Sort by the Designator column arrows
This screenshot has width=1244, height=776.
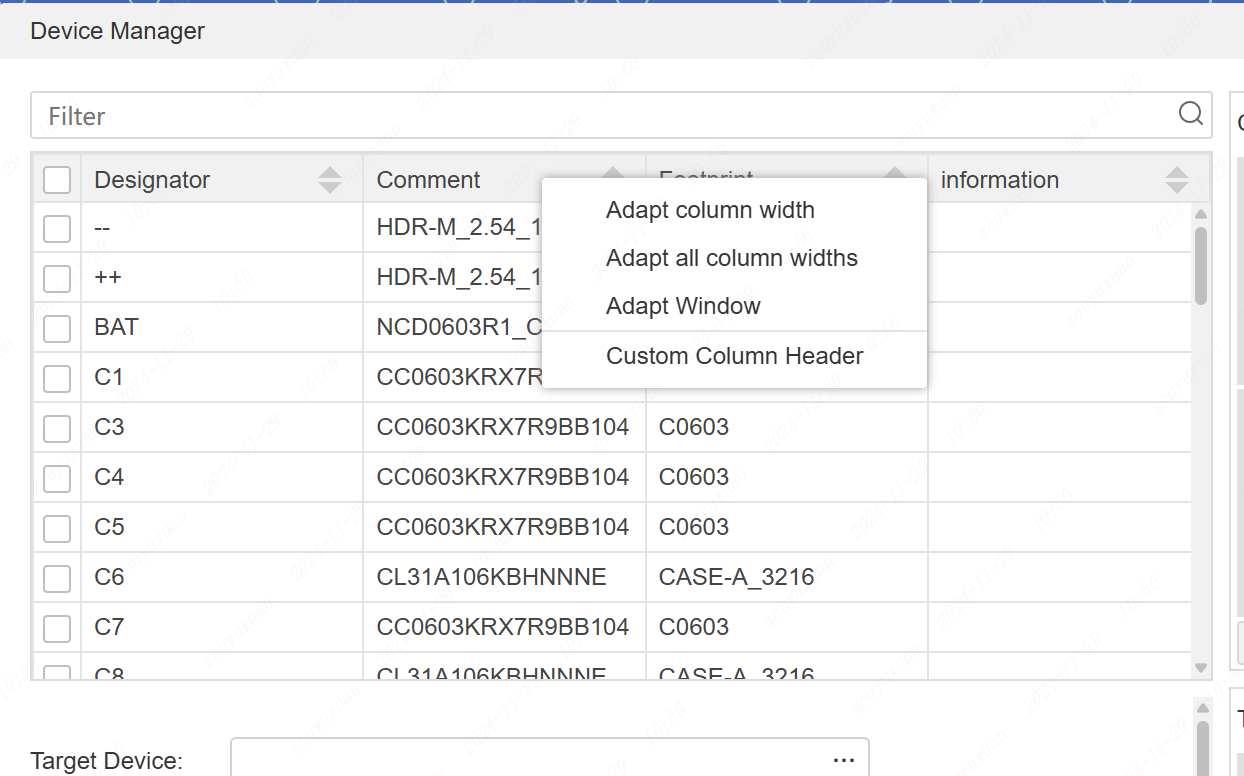[x=329, y=180]
